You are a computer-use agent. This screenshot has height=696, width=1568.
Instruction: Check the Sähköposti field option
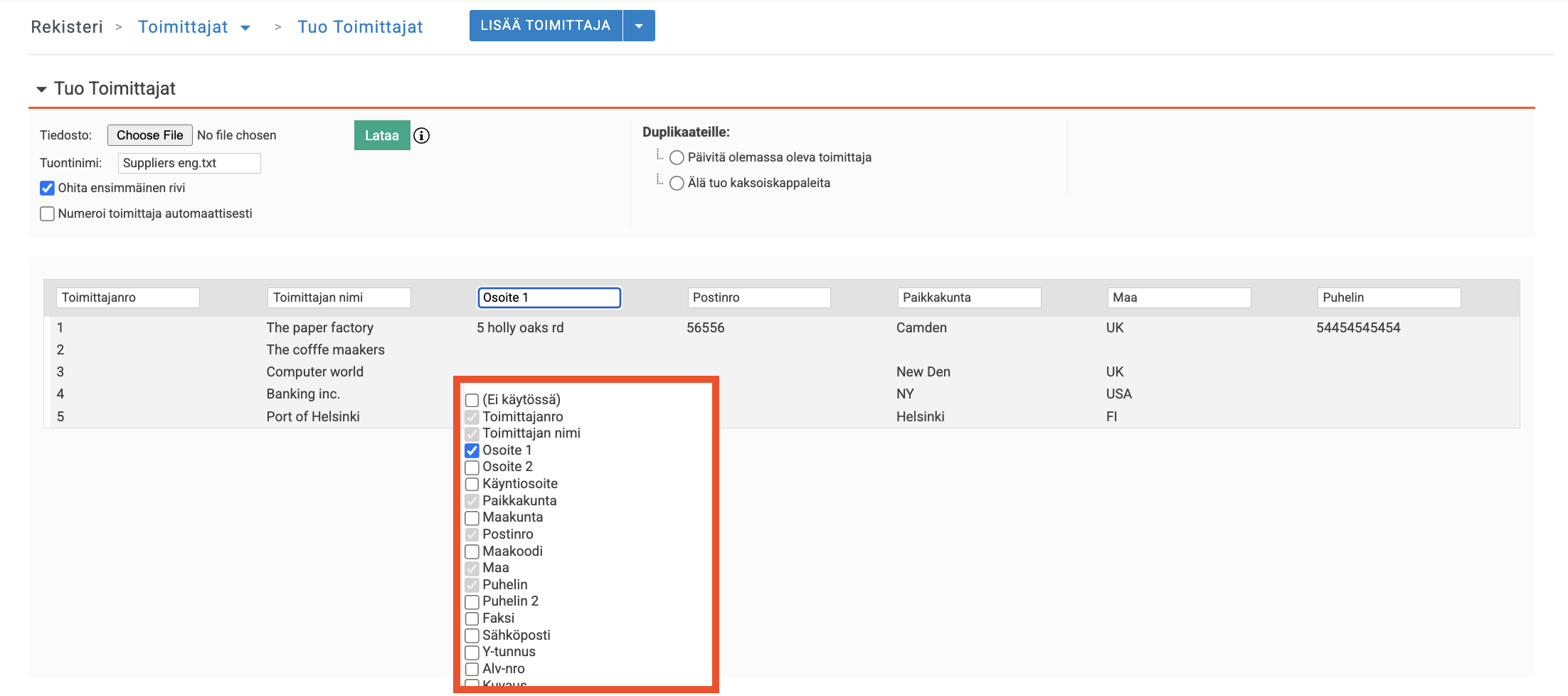472,636
